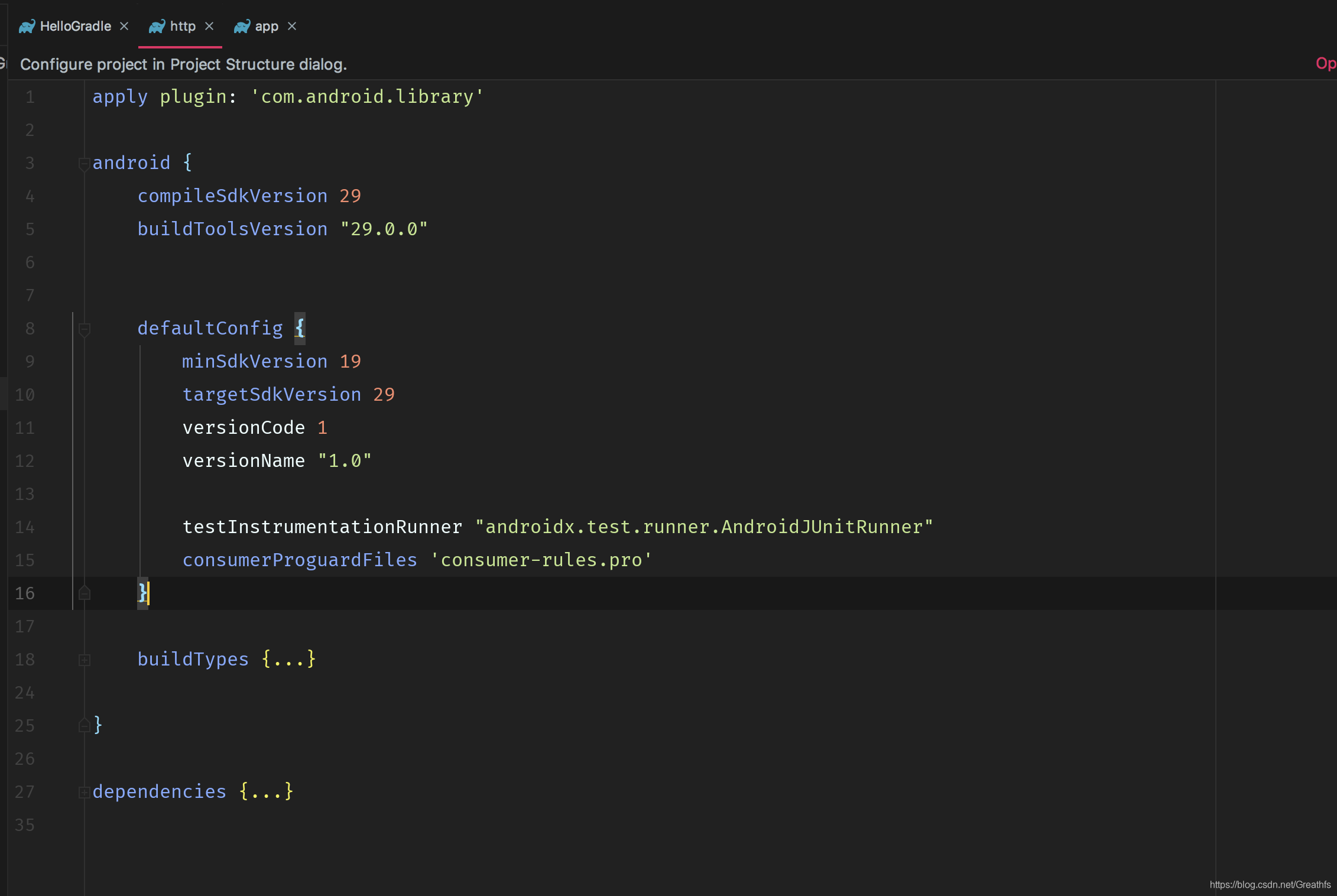Close the http tab
1337x896 pixels.
click(x=209, y=27)
